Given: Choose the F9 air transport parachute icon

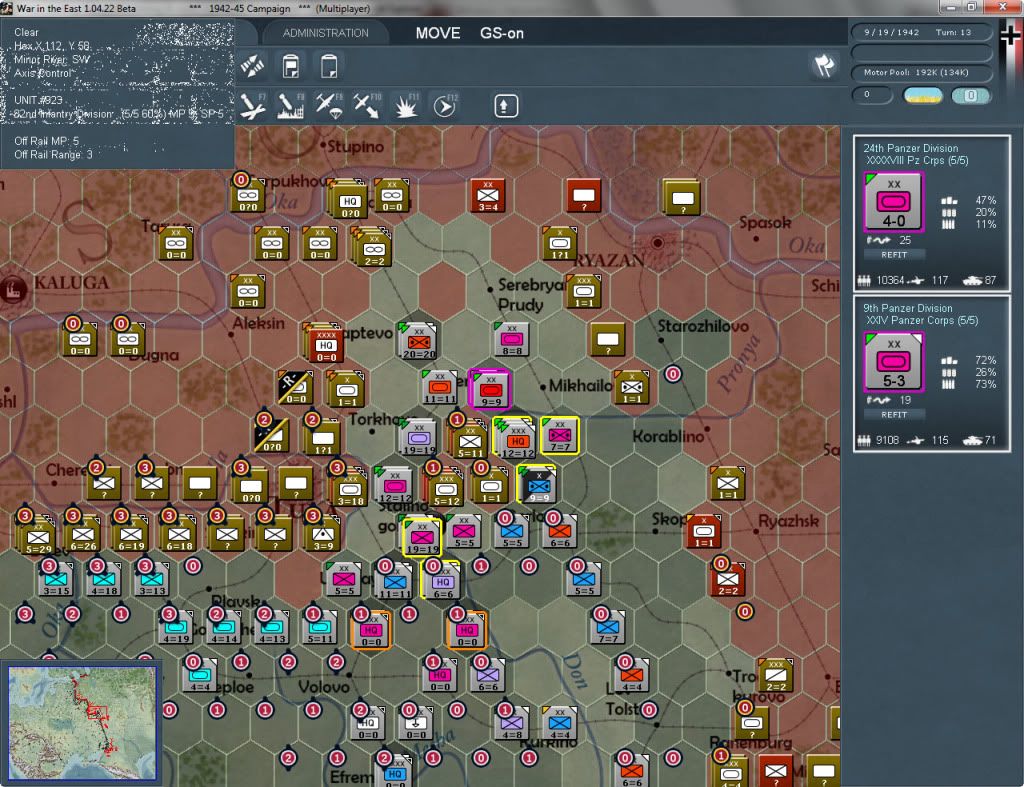Looking at the screenshot, I should pyautogui.click(x=329, y=106).
